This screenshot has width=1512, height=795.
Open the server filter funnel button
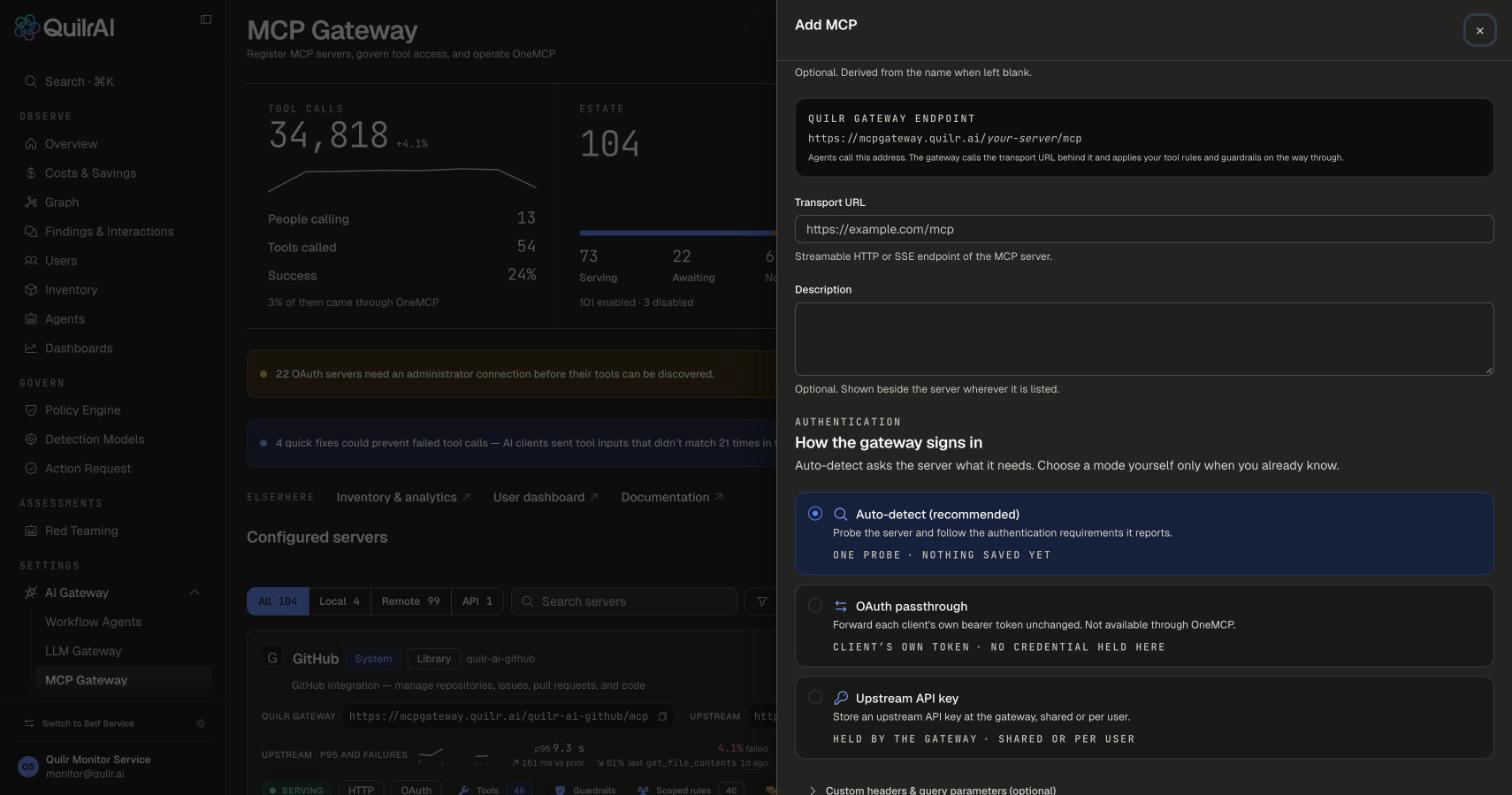pos(762,601)
